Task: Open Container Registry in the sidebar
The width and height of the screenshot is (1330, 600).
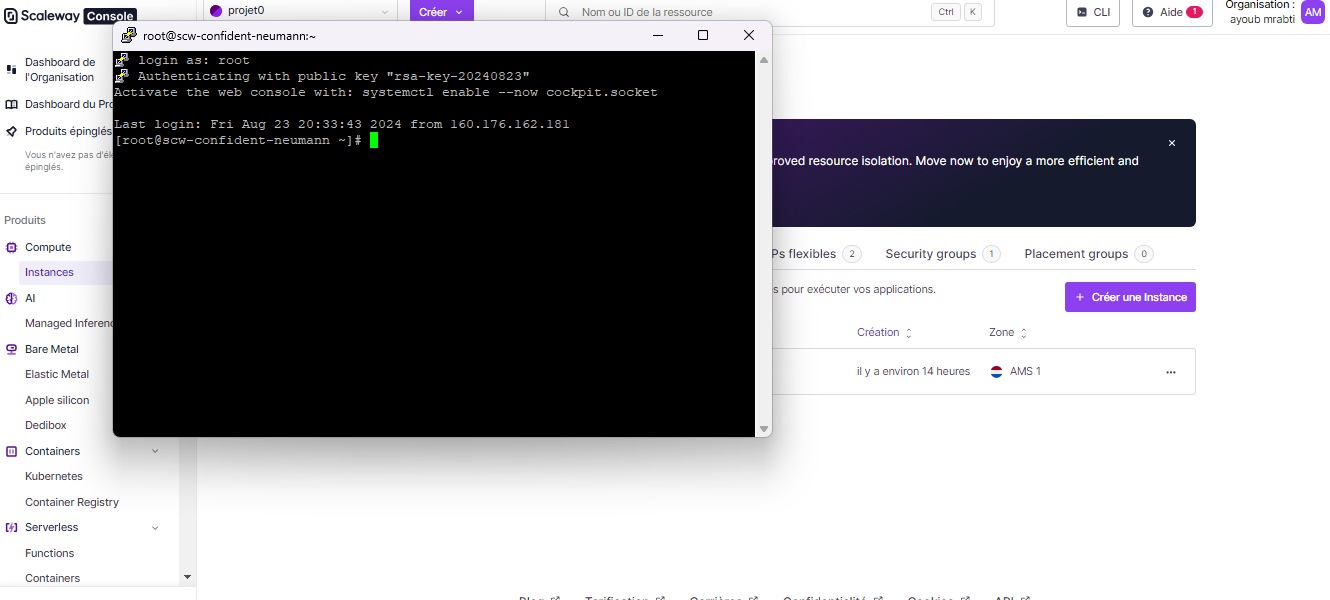Action: [72, 502]
